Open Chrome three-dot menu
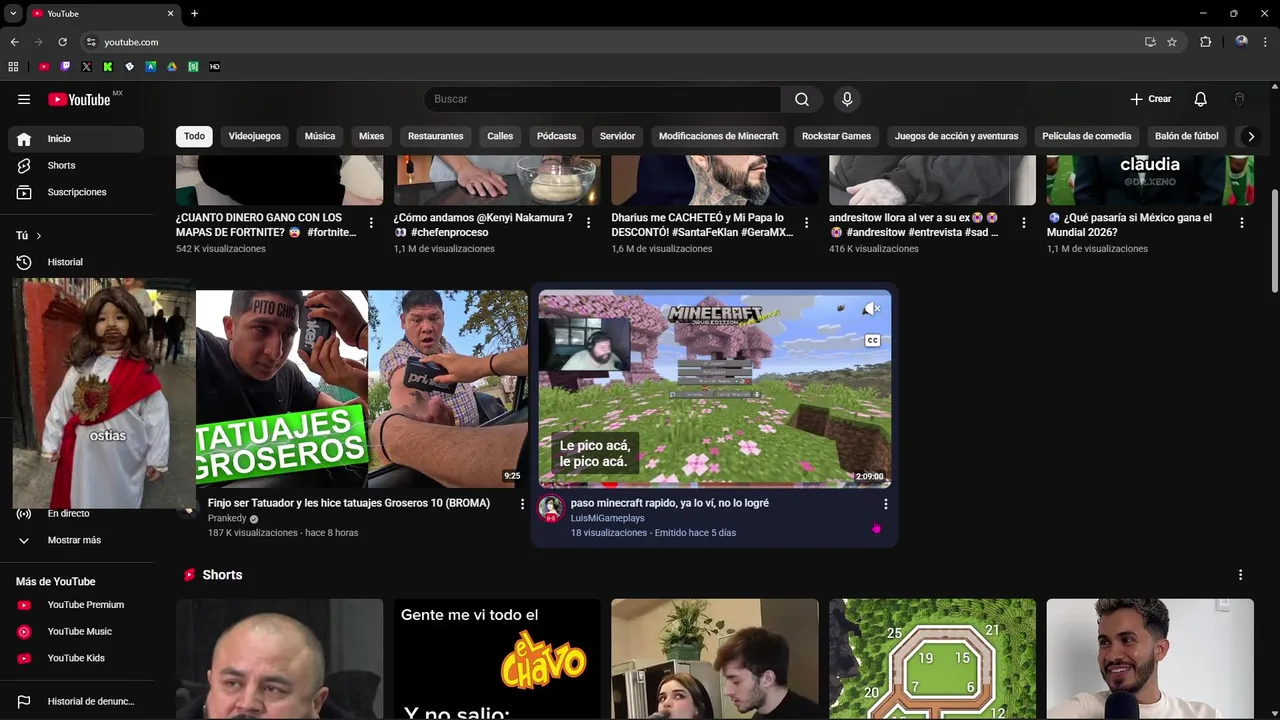Viewport: 1280px width, 720px height. tap(1266, 42)
